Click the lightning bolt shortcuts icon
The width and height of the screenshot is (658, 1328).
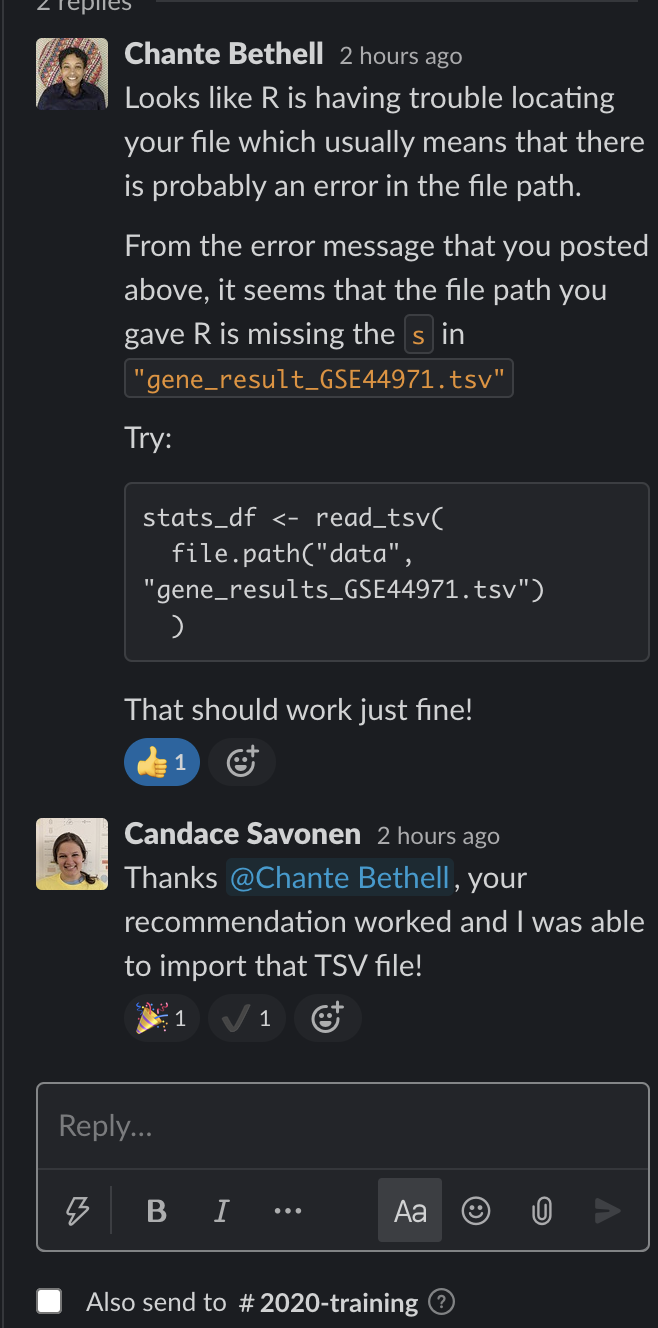coord(77,1211)
